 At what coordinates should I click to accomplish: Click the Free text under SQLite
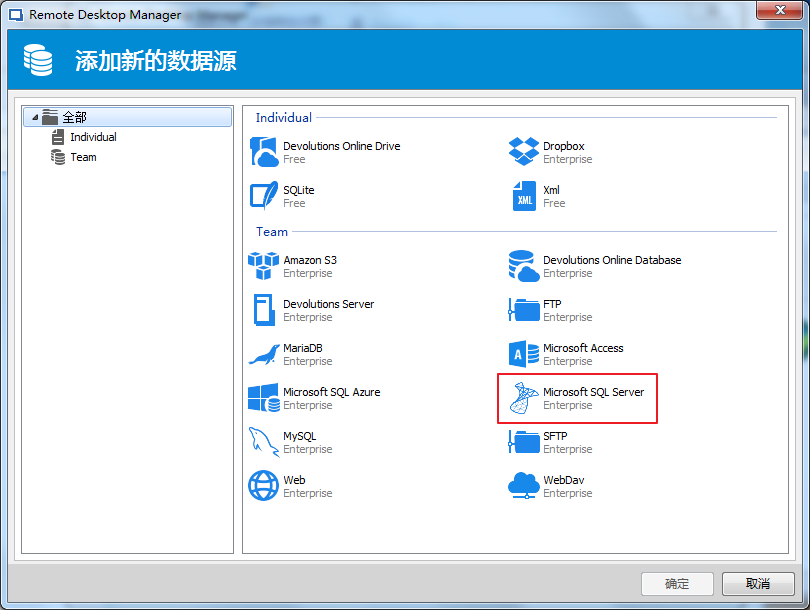point(294,203)
